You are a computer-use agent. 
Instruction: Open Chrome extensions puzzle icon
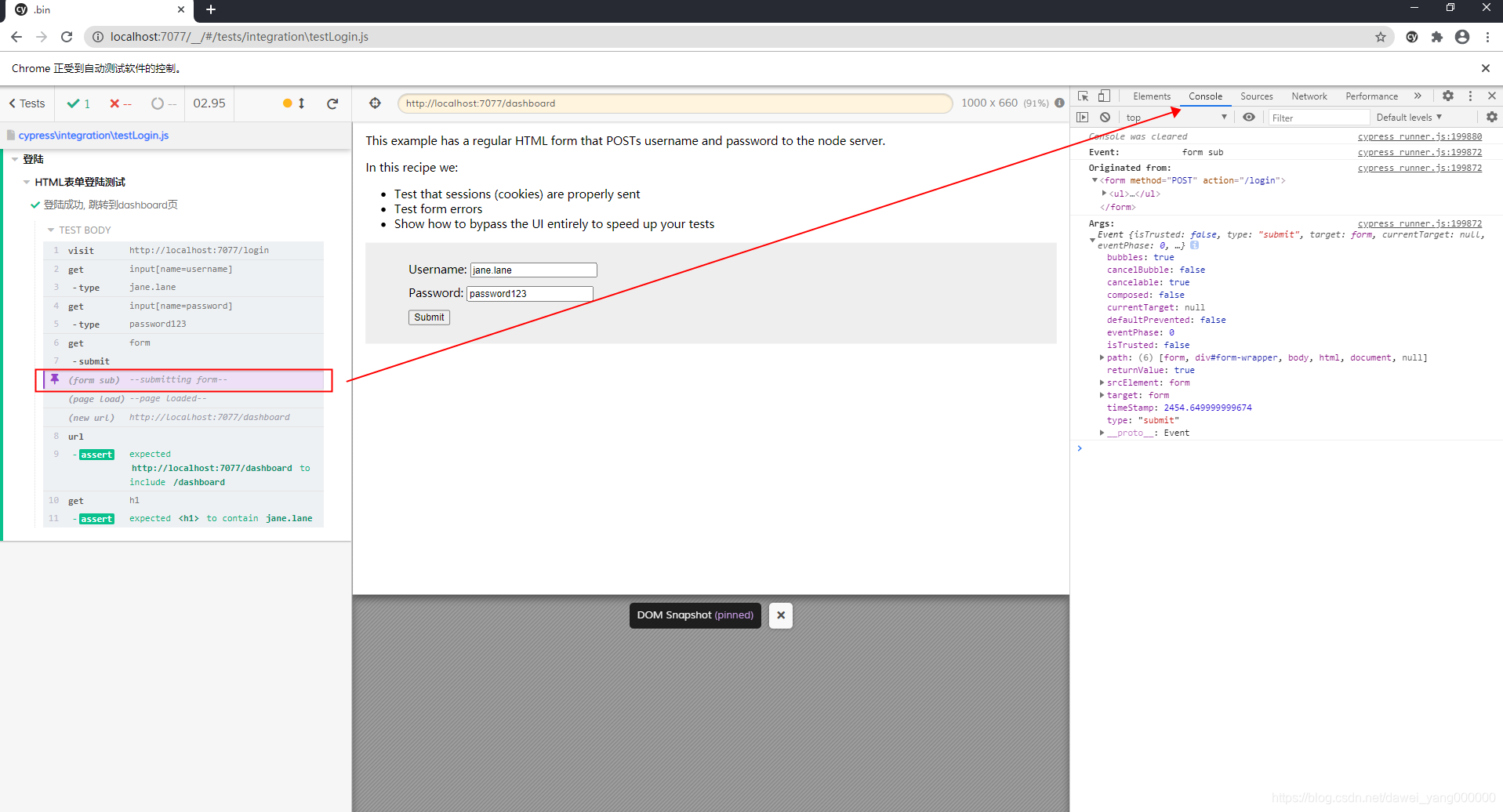coord(1437,37)
